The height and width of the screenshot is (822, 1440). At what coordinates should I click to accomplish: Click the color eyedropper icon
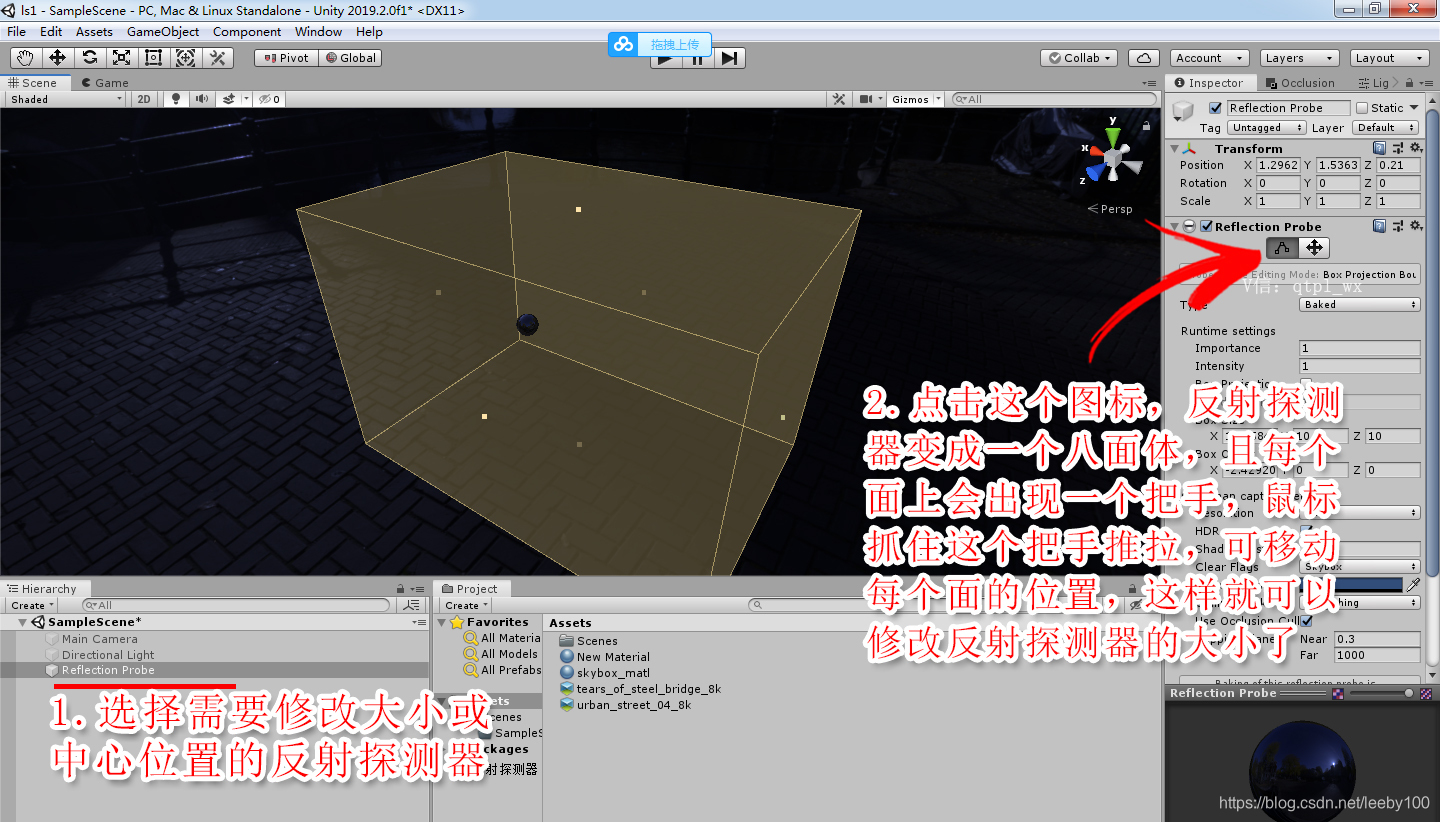[x=1413, y=584]
